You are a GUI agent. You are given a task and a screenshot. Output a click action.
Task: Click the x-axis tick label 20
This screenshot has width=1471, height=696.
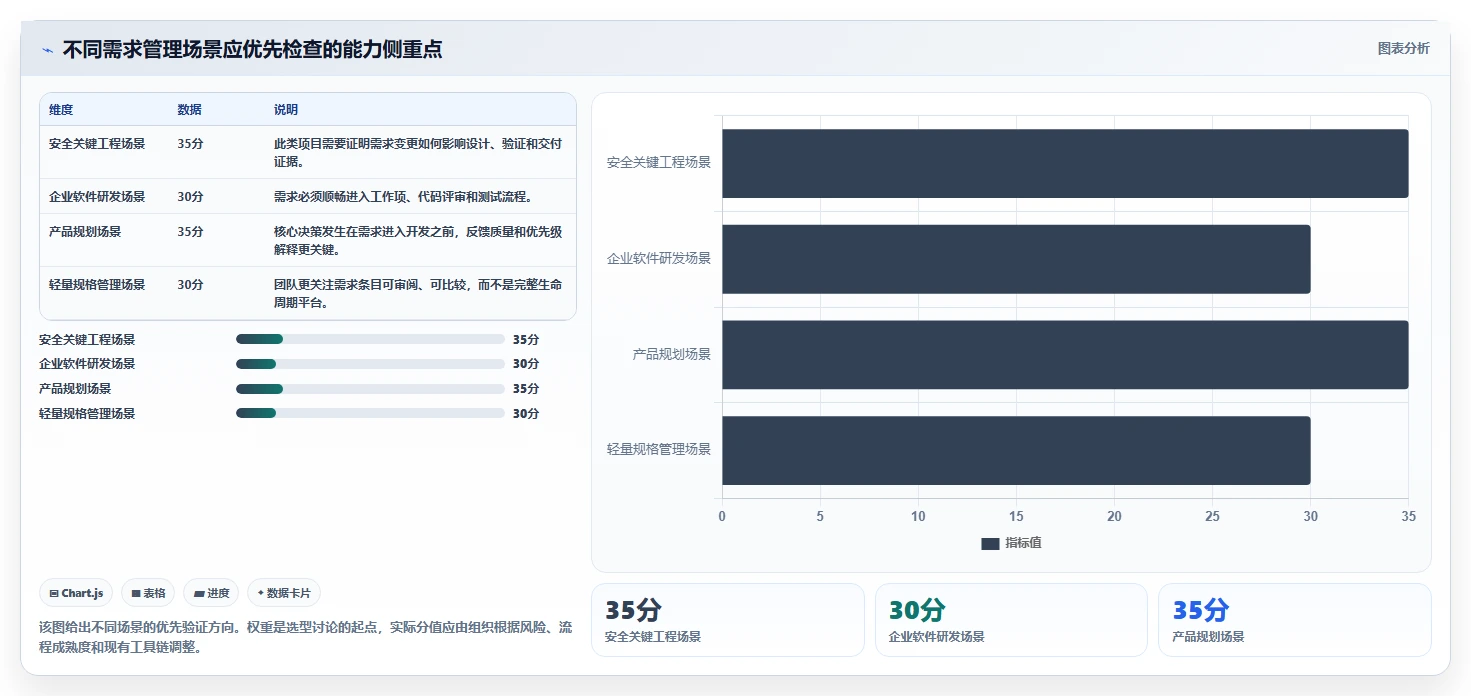coord(1114,516)
